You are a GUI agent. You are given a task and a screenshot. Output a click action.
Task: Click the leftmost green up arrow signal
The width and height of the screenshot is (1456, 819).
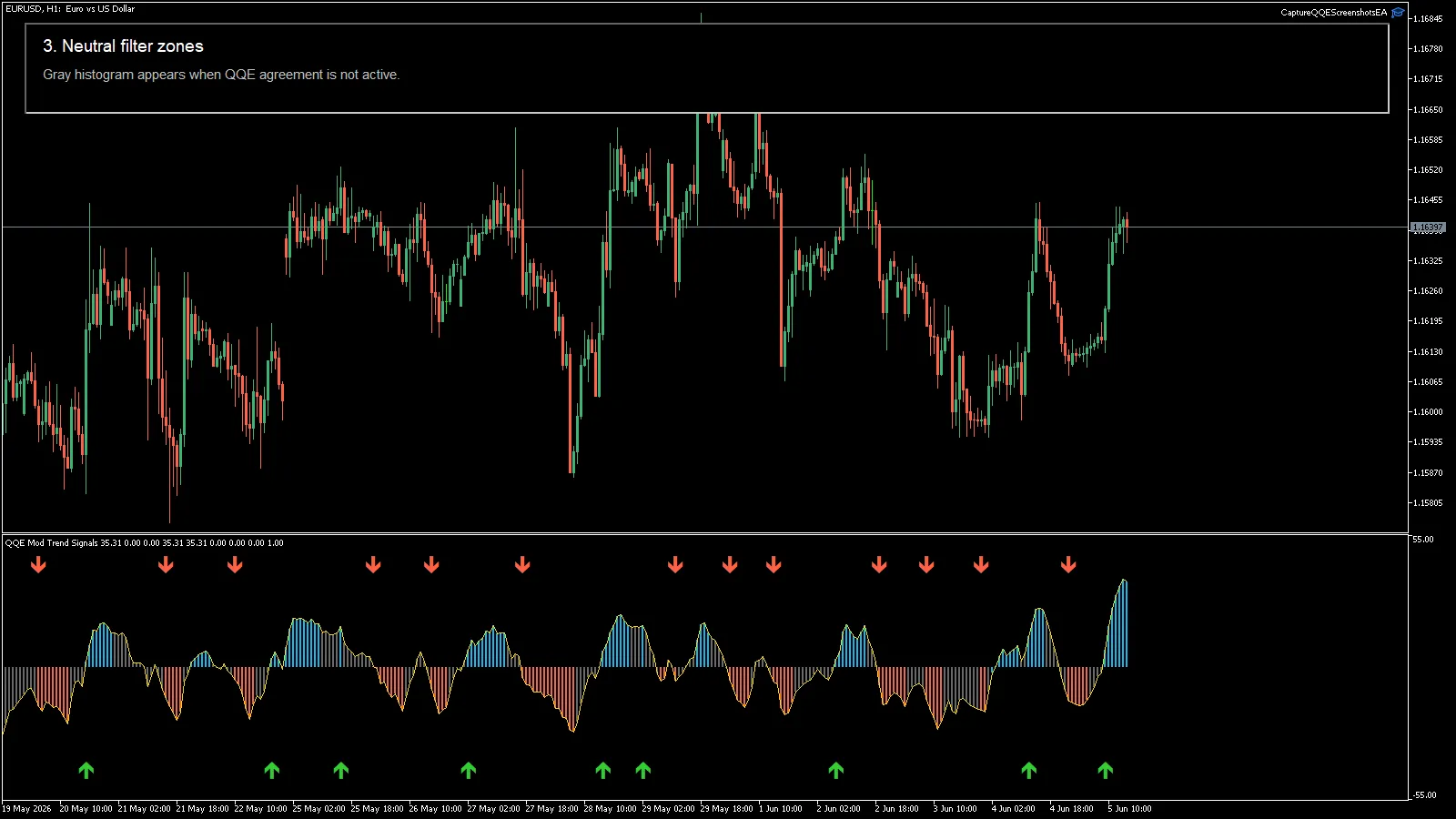86,770
